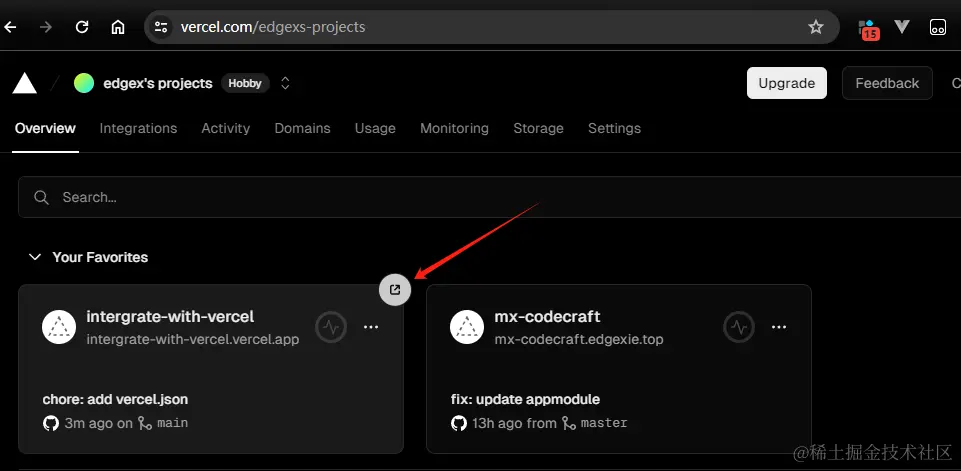Open intergrate-with-vercel external visit icon
Image resolution: width=961 pixels, height=471 pixels.
pyautogui.click(x=395, y=289)
